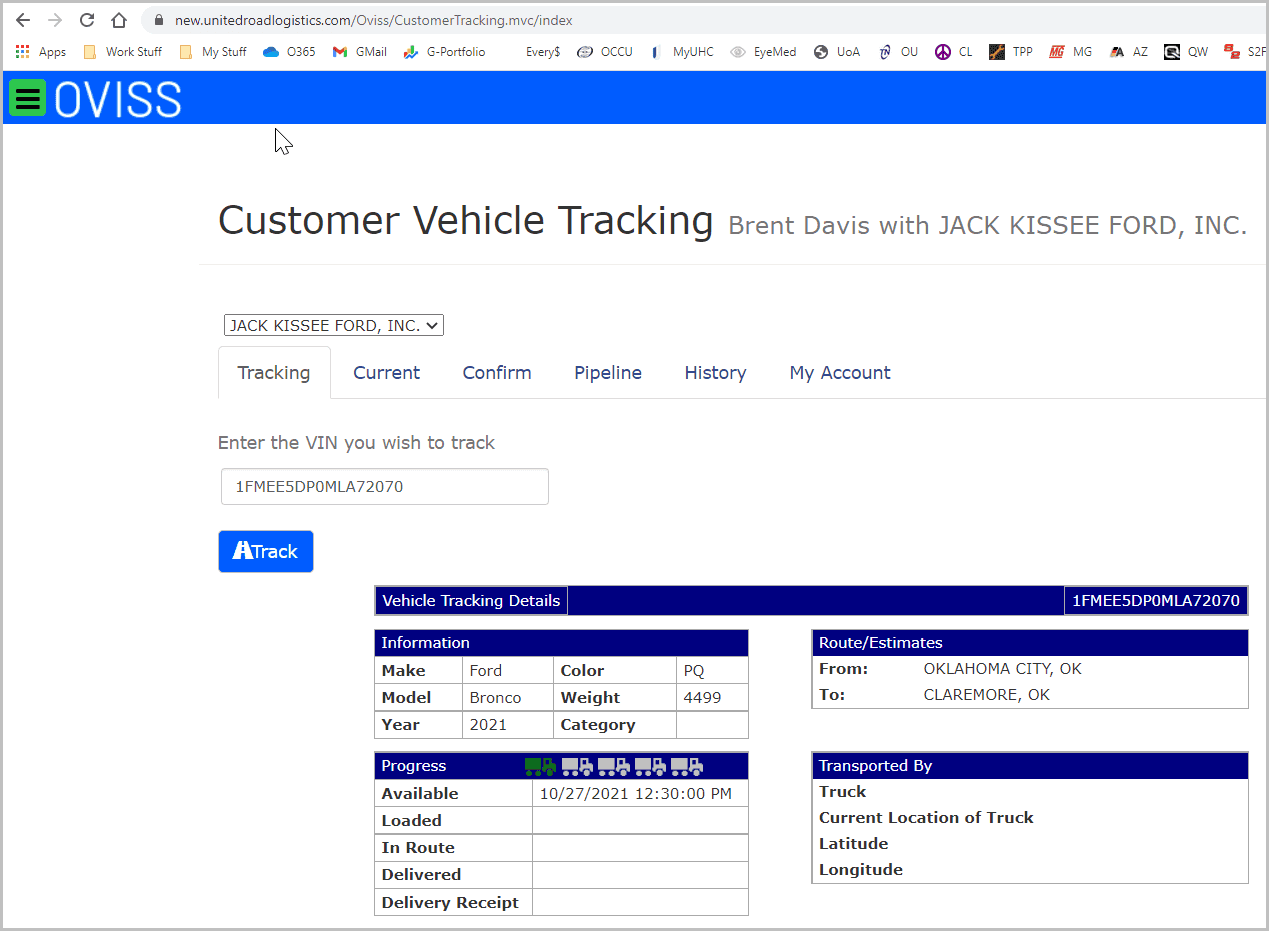Image resolution: width=1269 pixels, height=931 pixels.
Task: Expand the JACK KISSEE FORD dealer dropdown
Action: click(x=333, y=325)
